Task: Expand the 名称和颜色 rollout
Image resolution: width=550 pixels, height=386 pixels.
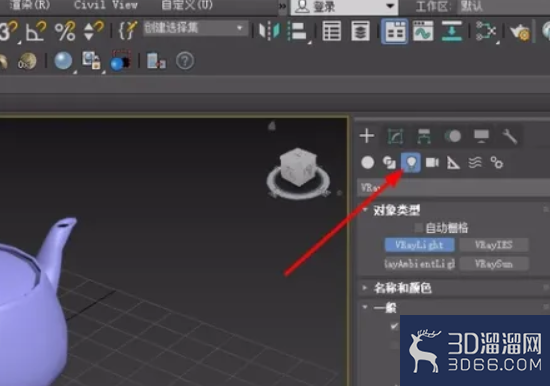Action: click(403, 288)
